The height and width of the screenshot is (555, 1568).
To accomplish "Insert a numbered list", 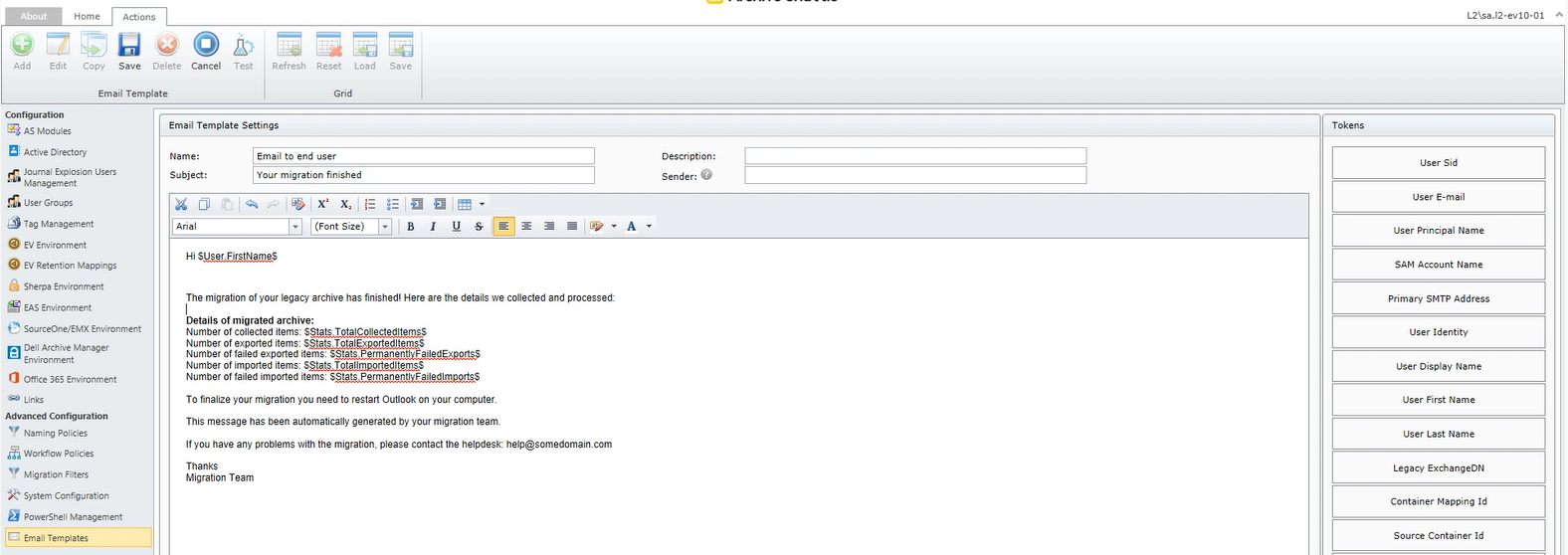I will click(370, 204).
